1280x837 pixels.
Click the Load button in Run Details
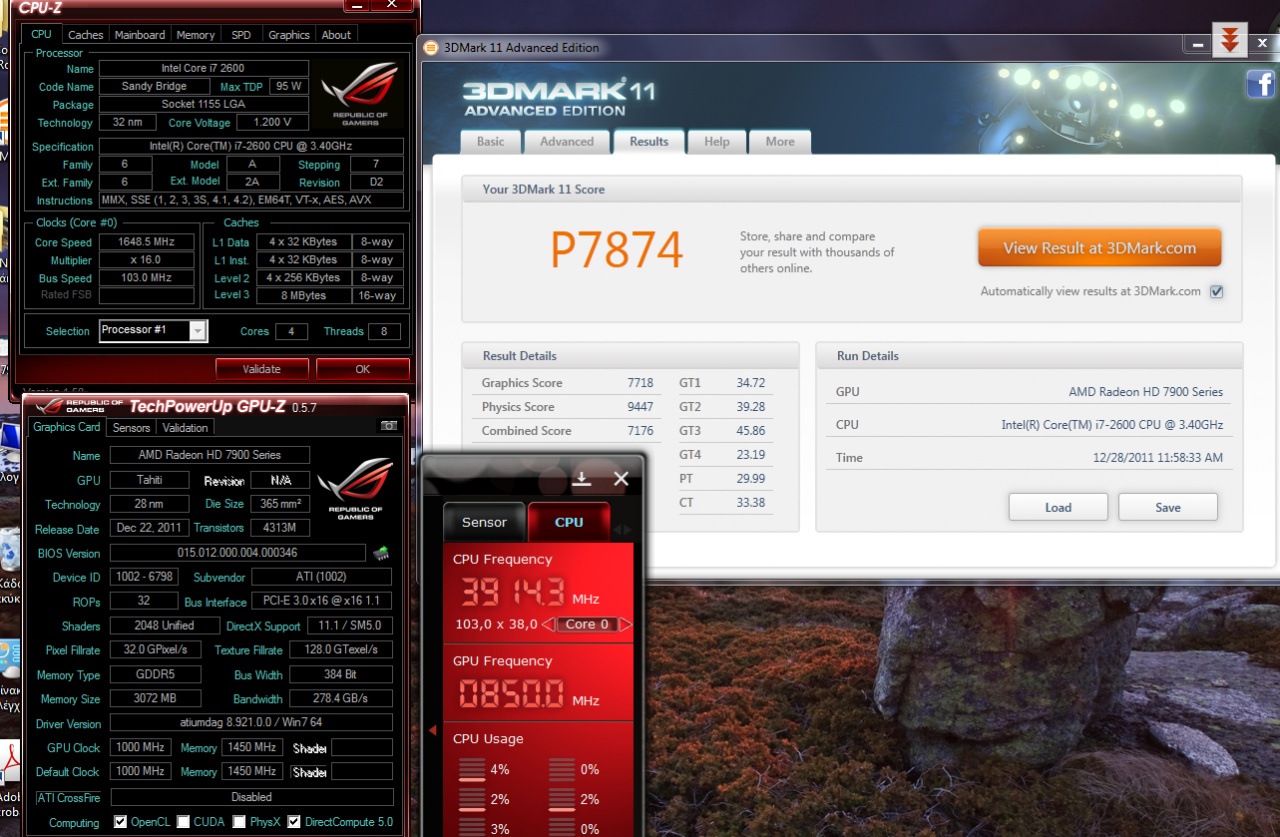click(x=1058, y=507)
